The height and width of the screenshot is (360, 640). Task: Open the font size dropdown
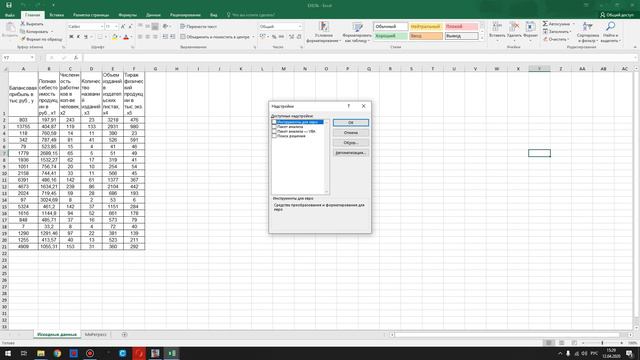pyautogui.click(x=116, y=27)
